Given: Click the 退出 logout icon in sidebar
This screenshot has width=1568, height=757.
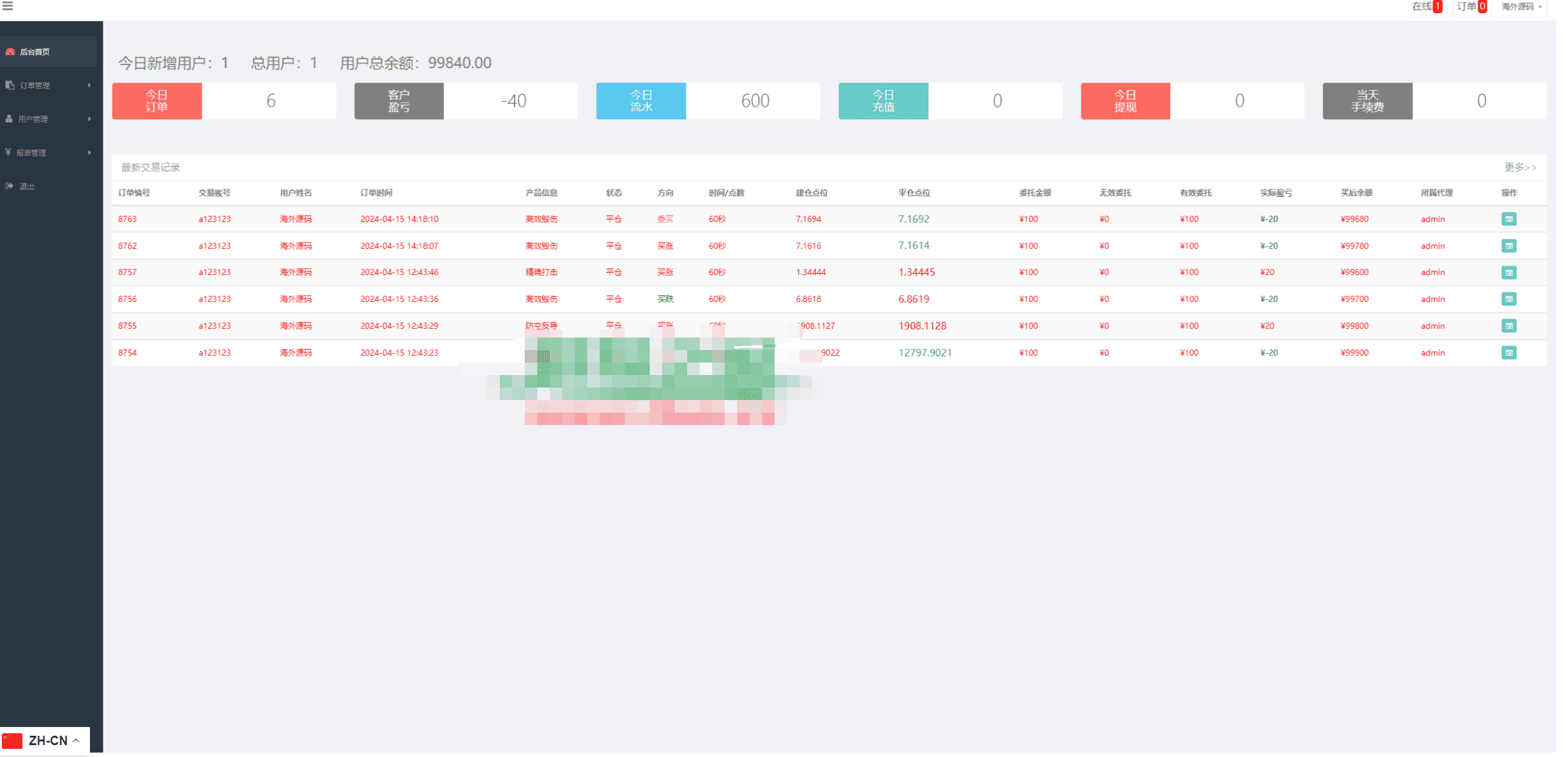Looking at the screenshot, I should (x=9, y=186).
